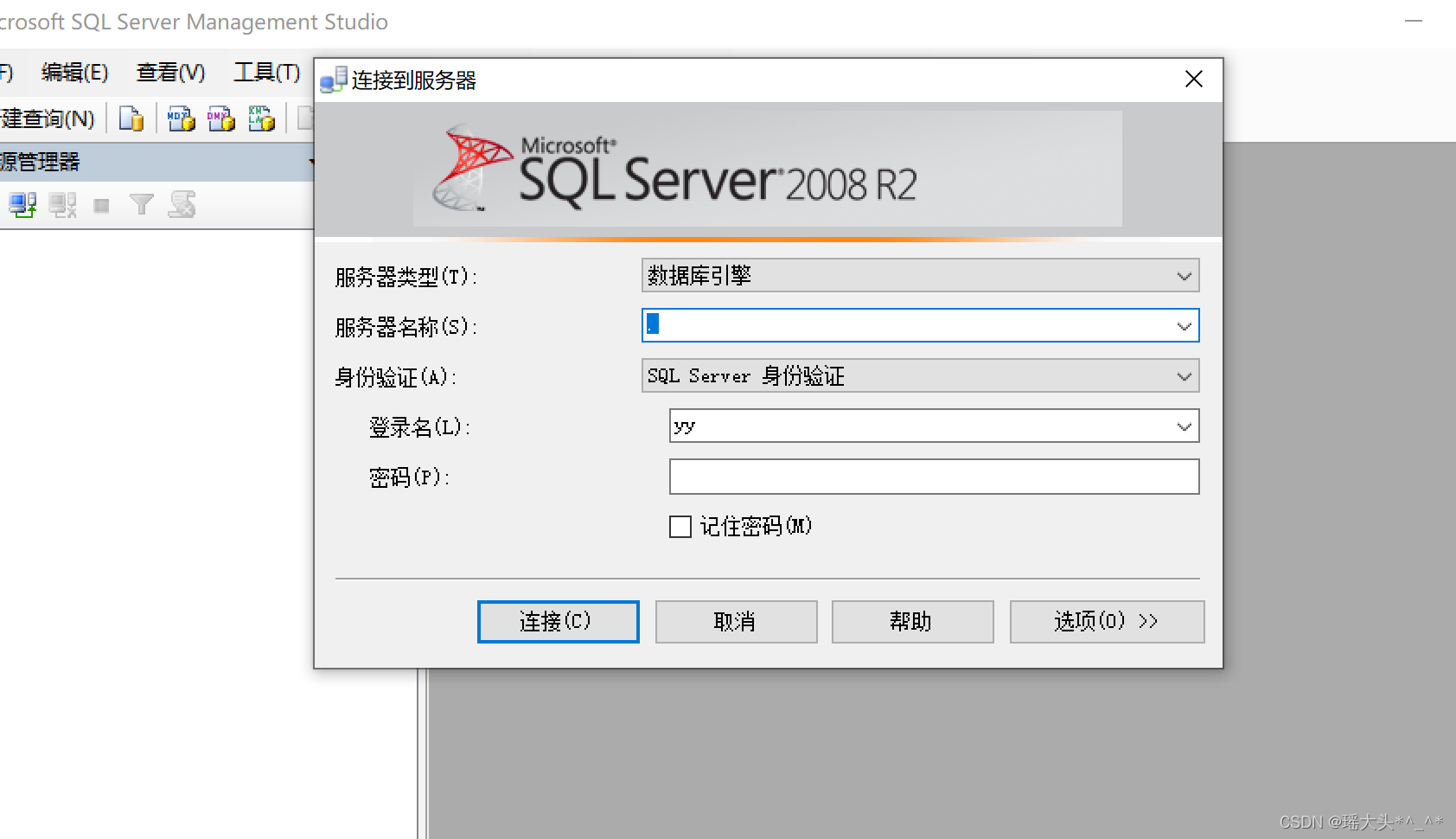Click the Connect Object Explorer icon
1456x839 pixels.
tap(22, 205)
